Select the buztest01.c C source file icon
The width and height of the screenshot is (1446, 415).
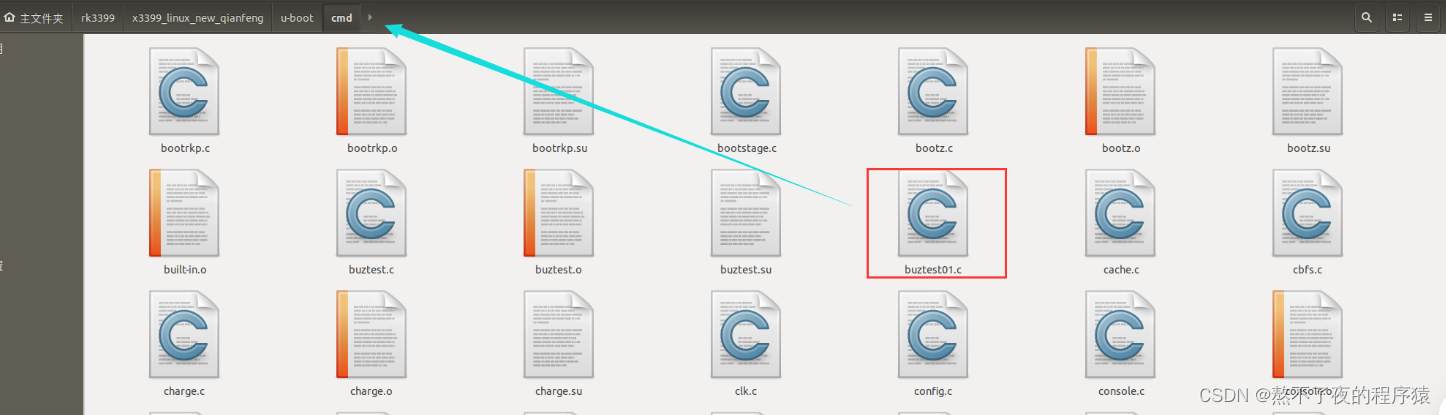[934, 214]
